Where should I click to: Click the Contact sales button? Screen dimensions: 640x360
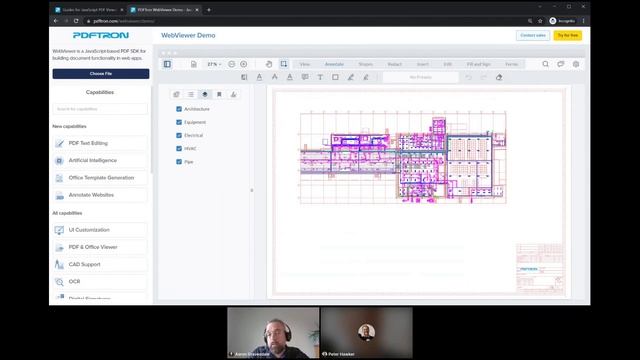(x=533, y=36)
